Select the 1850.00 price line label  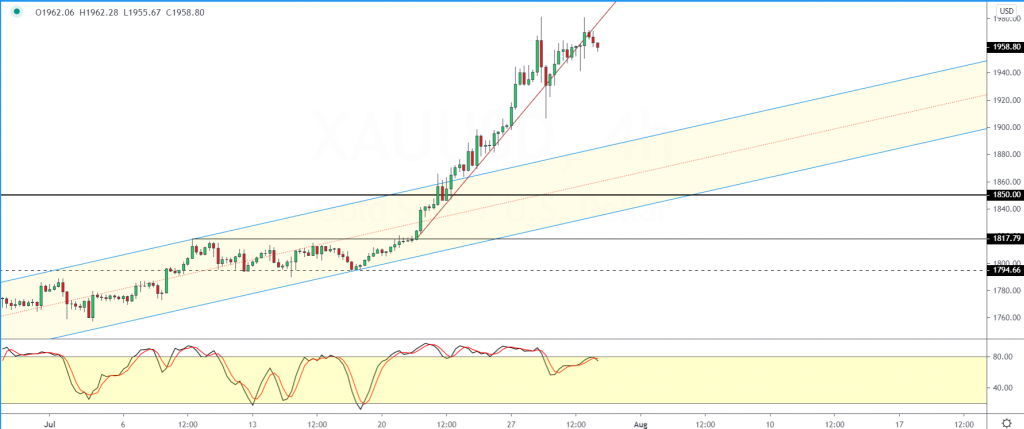(x=1005, y=195)
